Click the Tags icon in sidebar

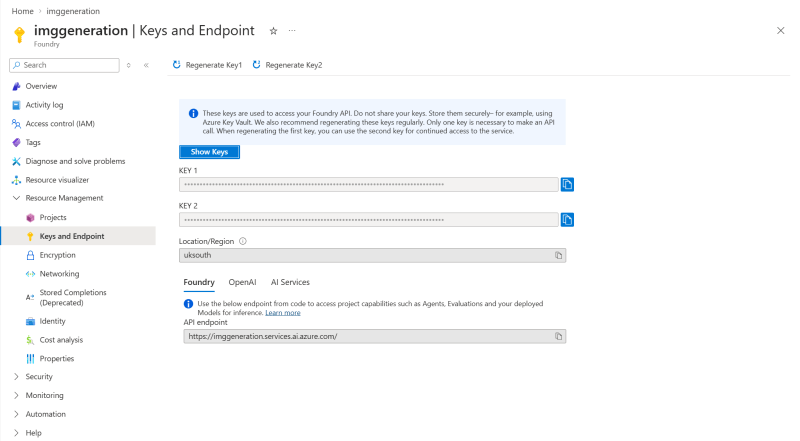click(x=16, y=142)
